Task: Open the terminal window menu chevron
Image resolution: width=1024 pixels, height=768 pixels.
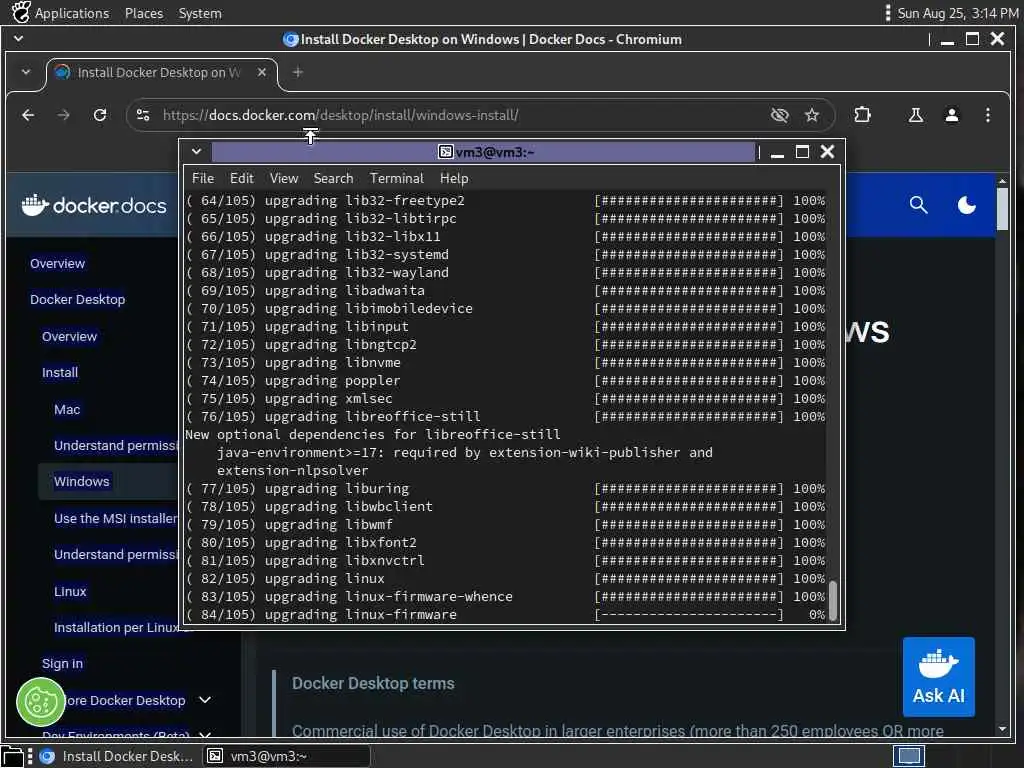Action: pos(197,152)
